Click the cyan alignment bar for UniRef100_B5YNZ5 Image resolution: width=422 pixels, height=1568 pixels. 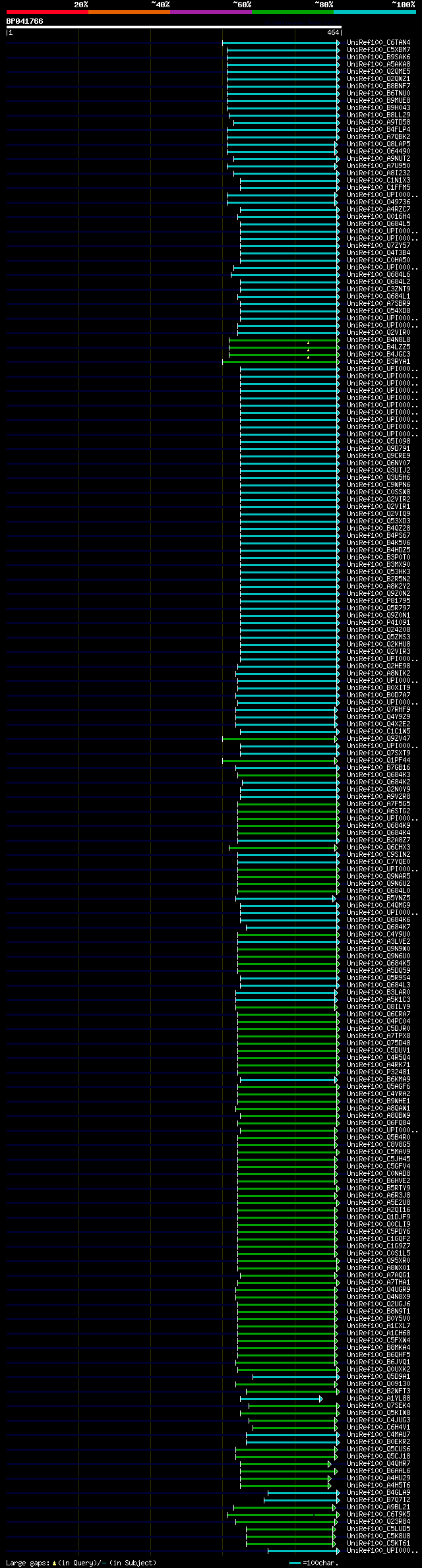(285, 898)
